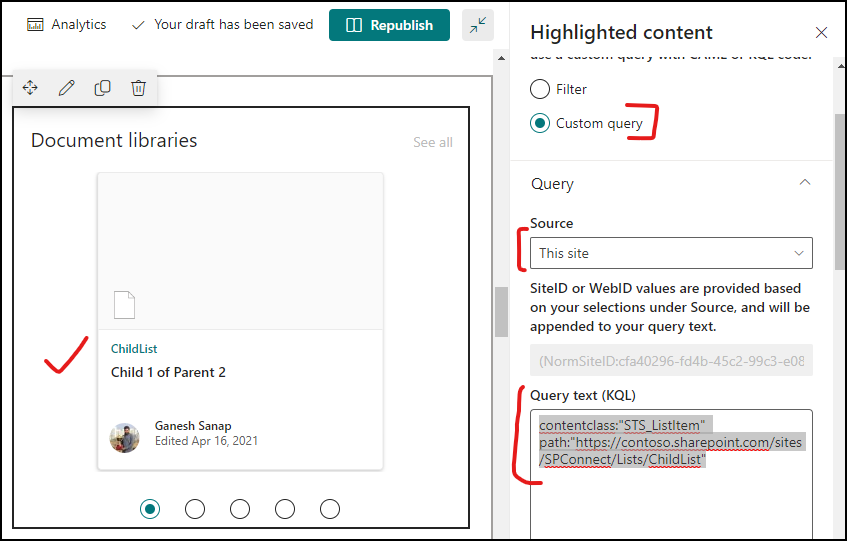847x541 pixels.
Task: Open the ChildList link on the card
Action: 134,349
